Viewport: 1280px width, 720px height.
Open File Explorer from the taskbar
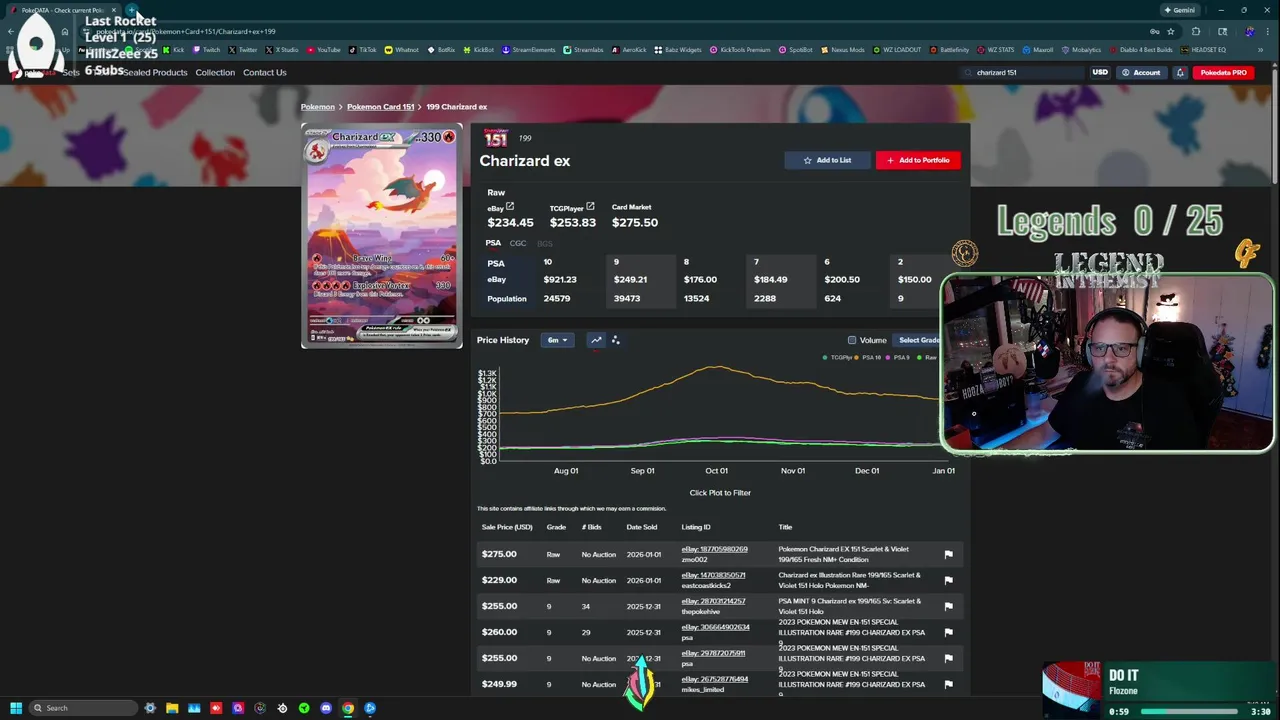pos(172,708)
